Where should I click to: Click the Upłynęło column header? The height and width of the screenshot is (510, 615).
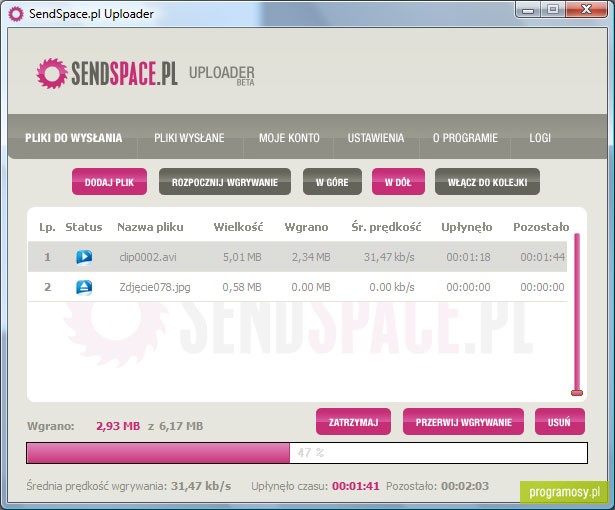[x=467, y=227]
